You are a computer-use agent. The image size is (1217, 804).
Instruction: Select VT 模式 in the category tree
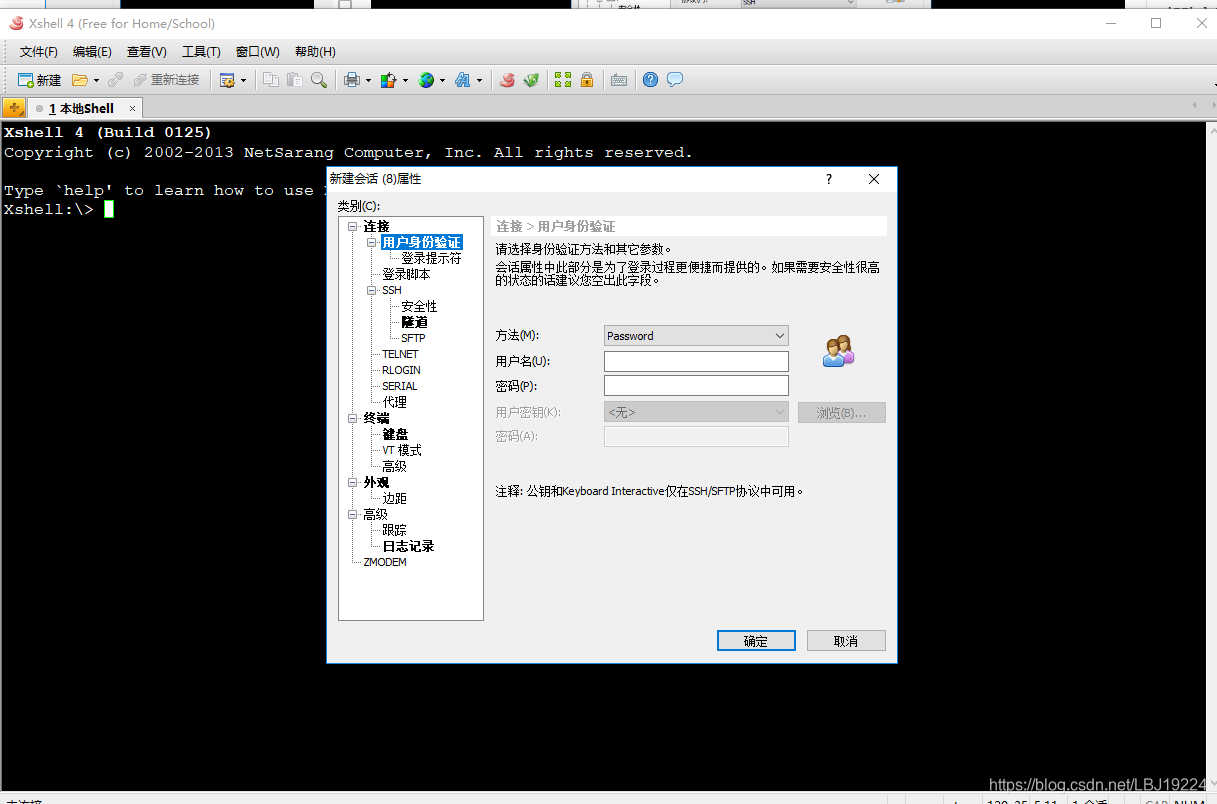pyautogui.click(x=402, y=450)
